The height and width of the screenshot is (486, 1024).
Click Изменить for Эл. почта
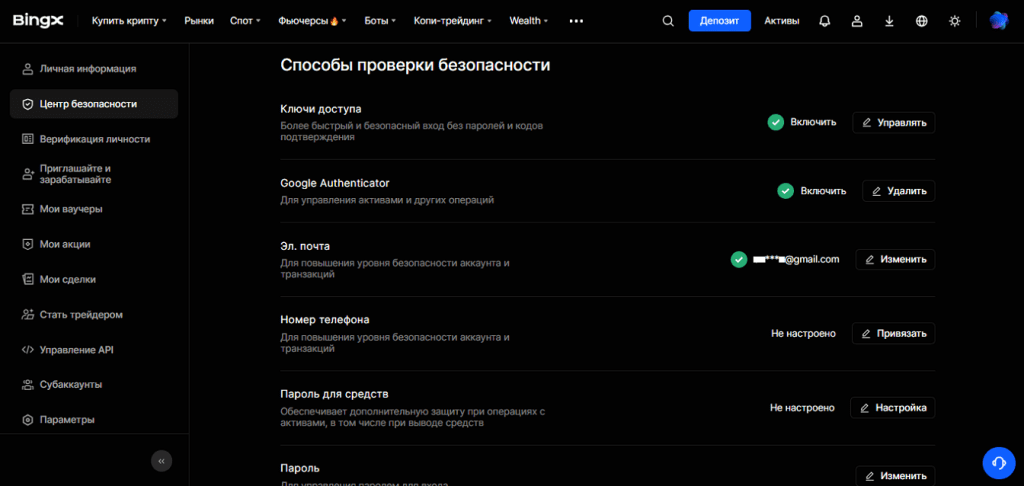(x=895, y=259)
